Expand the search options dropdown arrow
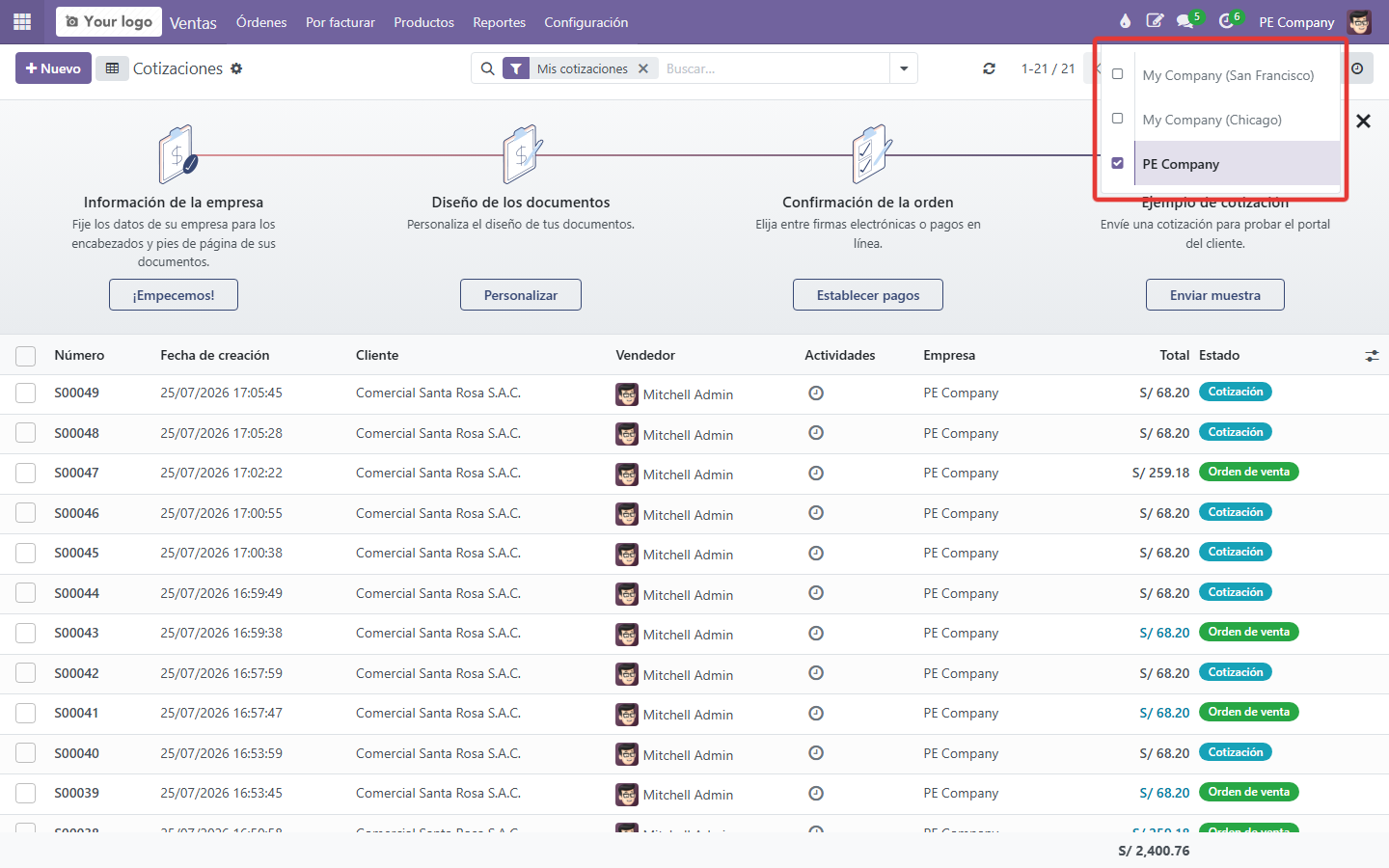The width and height of the screenshot is (1389, 868). pyautogui.click(x=904, y=68)
